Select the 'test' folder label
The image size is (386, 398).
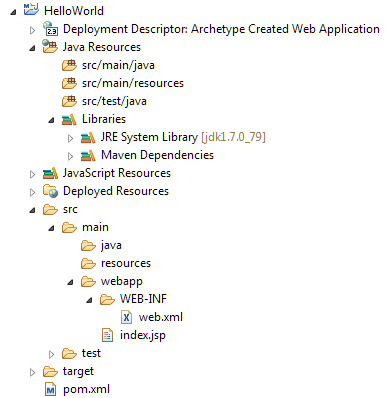click(x=91, y=353)
